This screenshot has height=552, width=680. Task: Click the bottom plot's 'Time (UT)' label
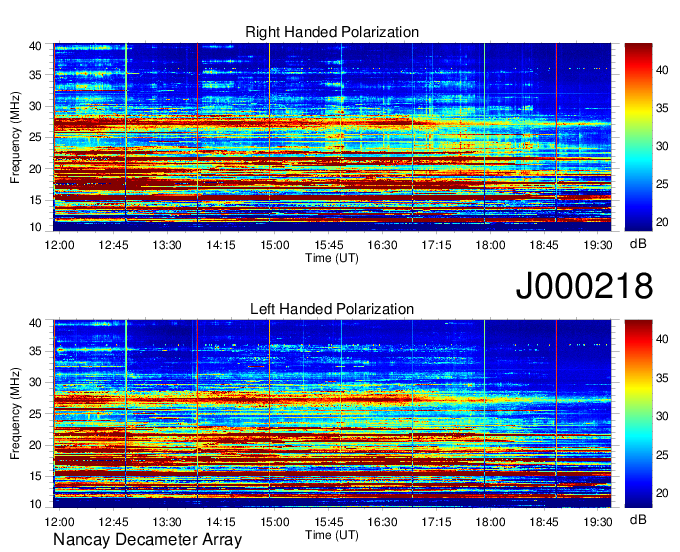pyautogui.click(x=332, y=535)
